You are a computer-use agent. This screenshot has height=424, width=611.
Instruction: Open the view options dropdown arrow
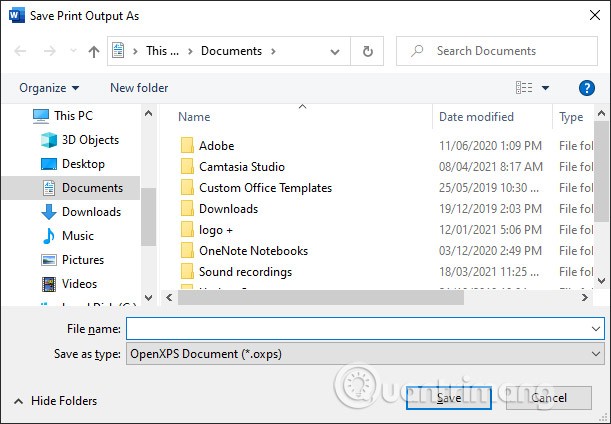[545, 88]
